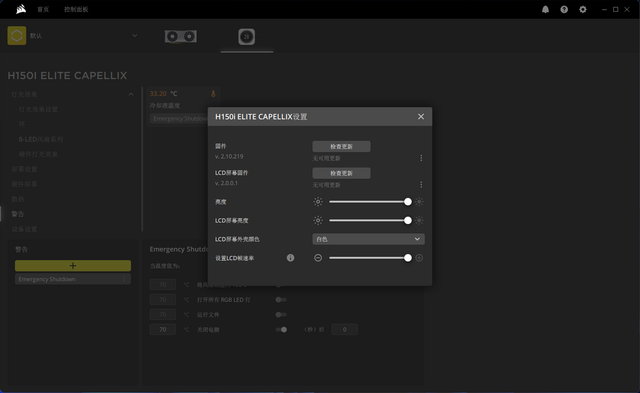Collapse the 灯光效果 section chevron
This screenshot has width=640, height=393.
[131, 94]
